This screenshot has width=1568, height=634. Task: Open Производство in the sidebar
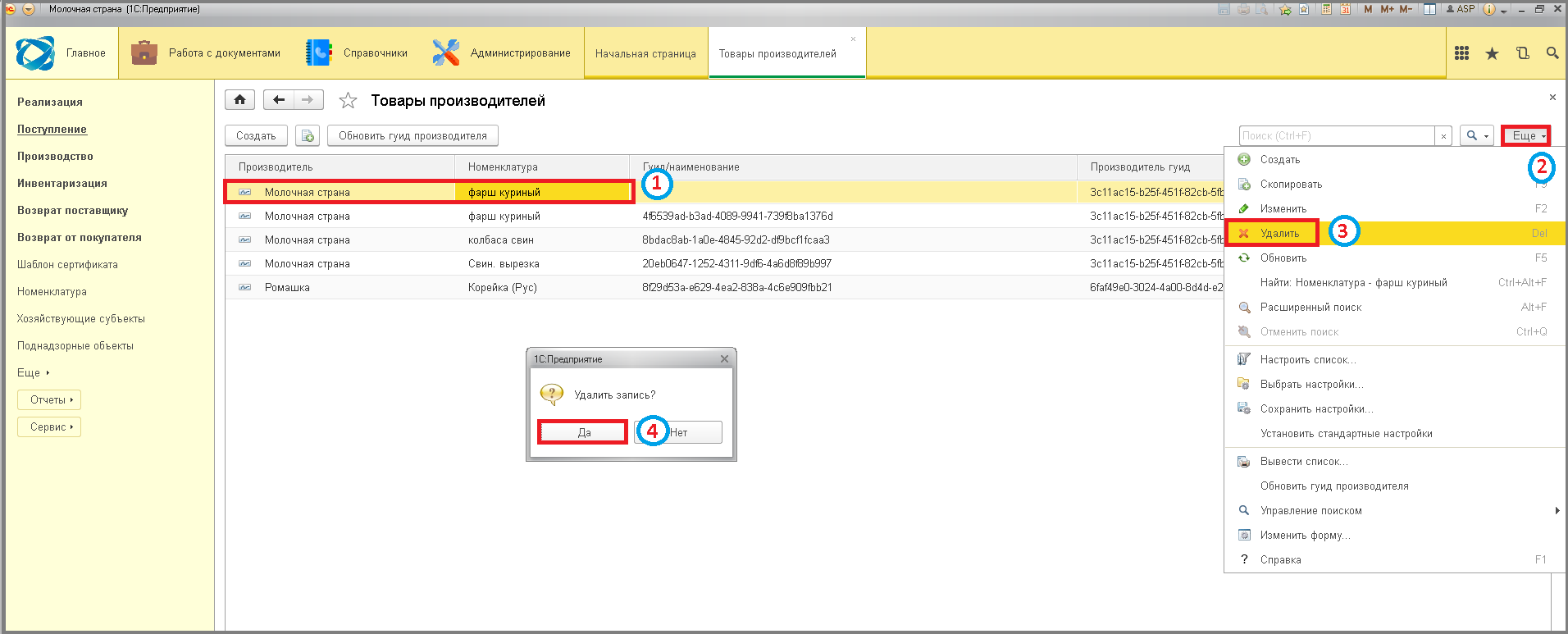coord(55,157)
